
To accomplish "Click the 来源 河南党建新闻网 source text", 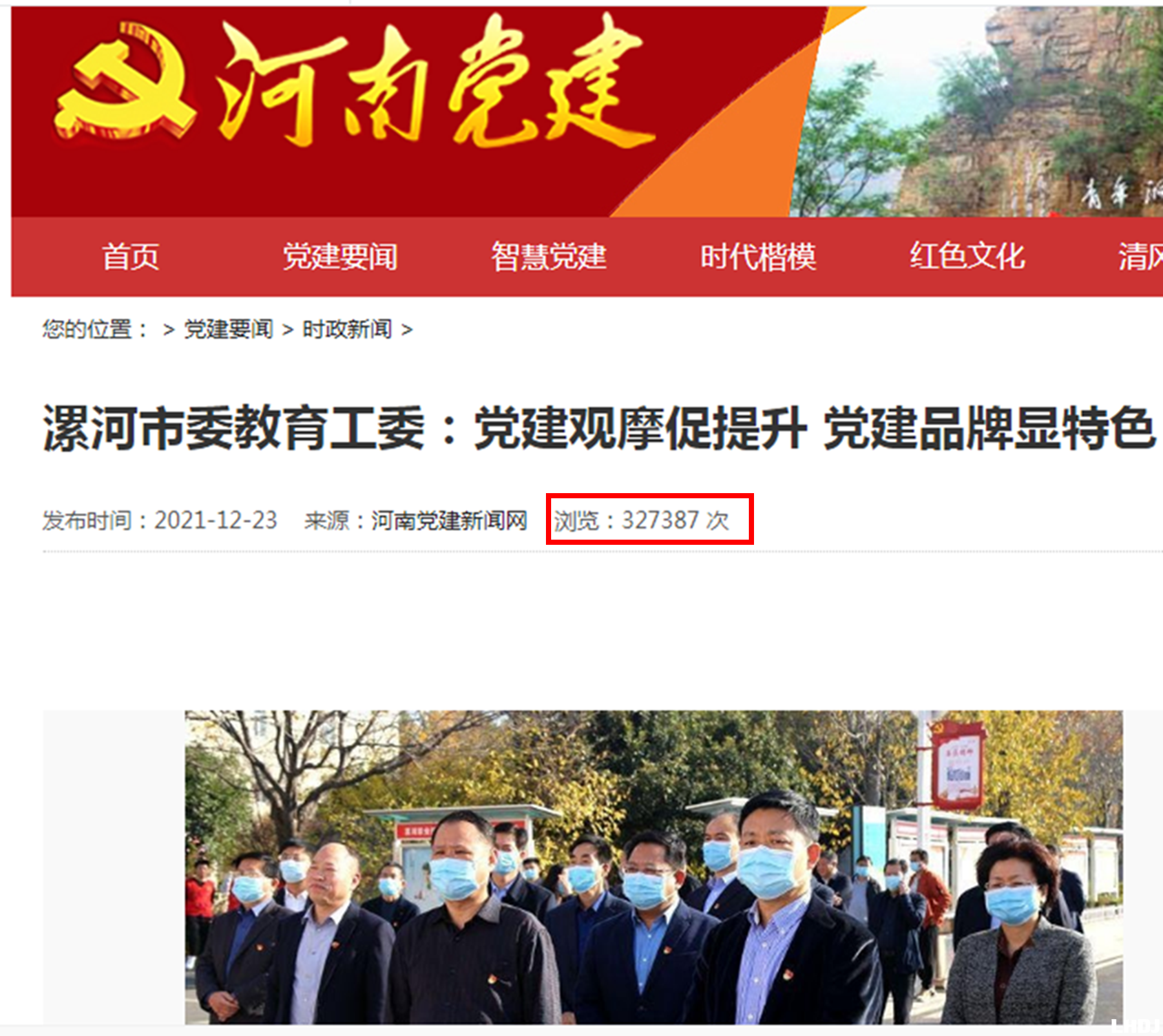I will tap(416, 520).
